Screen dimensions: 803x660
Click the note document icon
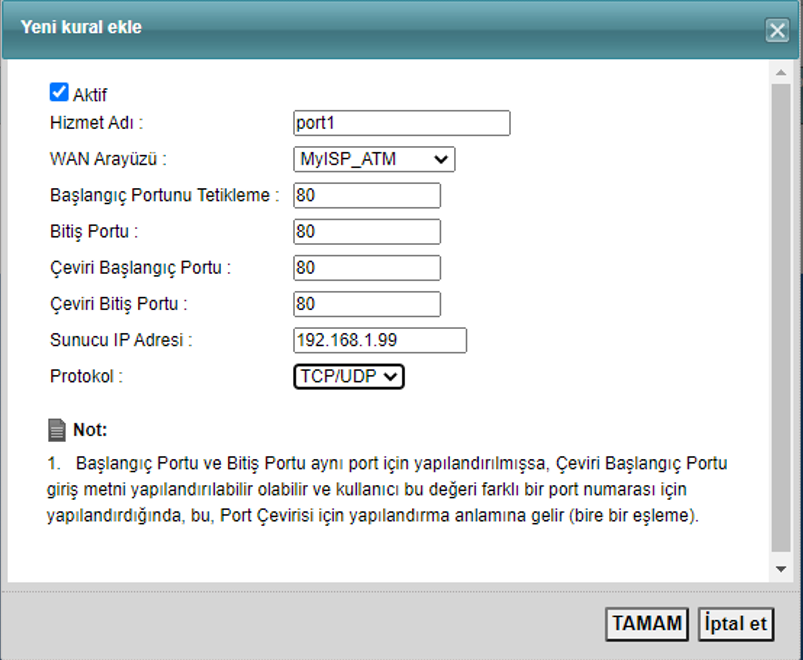click(57, 430)
